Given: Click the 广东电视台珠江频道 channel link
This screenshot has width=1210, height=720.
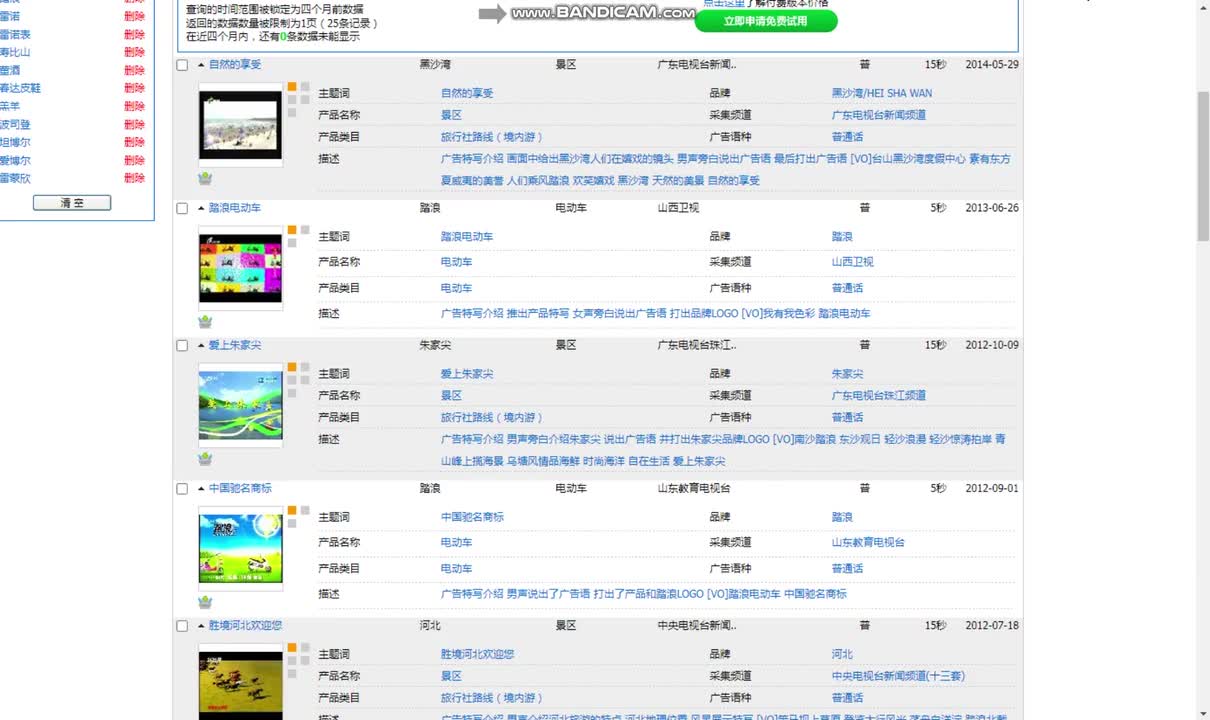Looking at the screenshot, I should [x=879, y=396].
